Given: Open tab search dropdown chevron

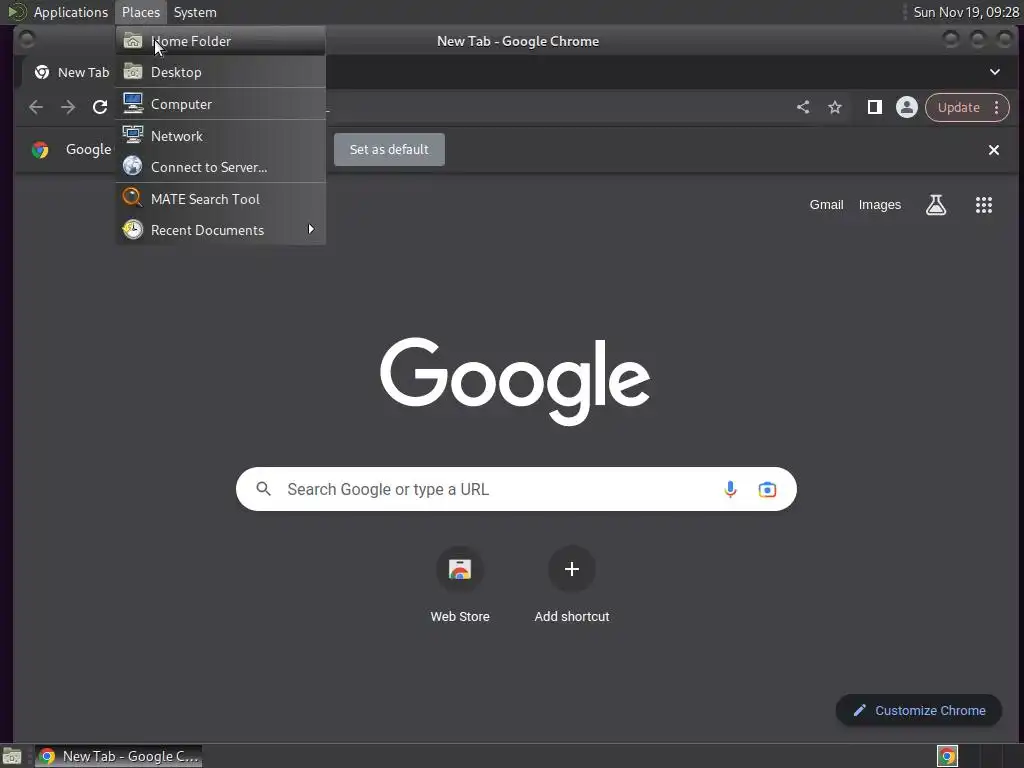Looking at the screenshot, I should pyautogui.click(x=995, y=72).
